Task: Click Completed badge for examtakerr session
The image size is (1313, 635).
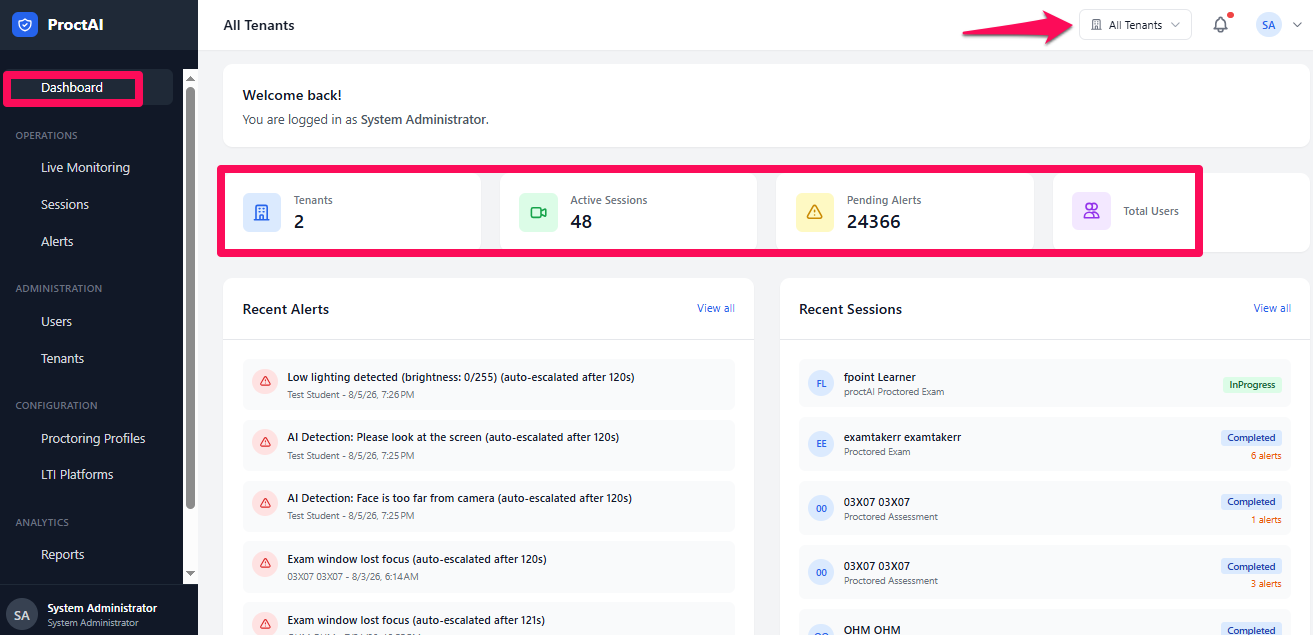Action: tap(1251, 437)
